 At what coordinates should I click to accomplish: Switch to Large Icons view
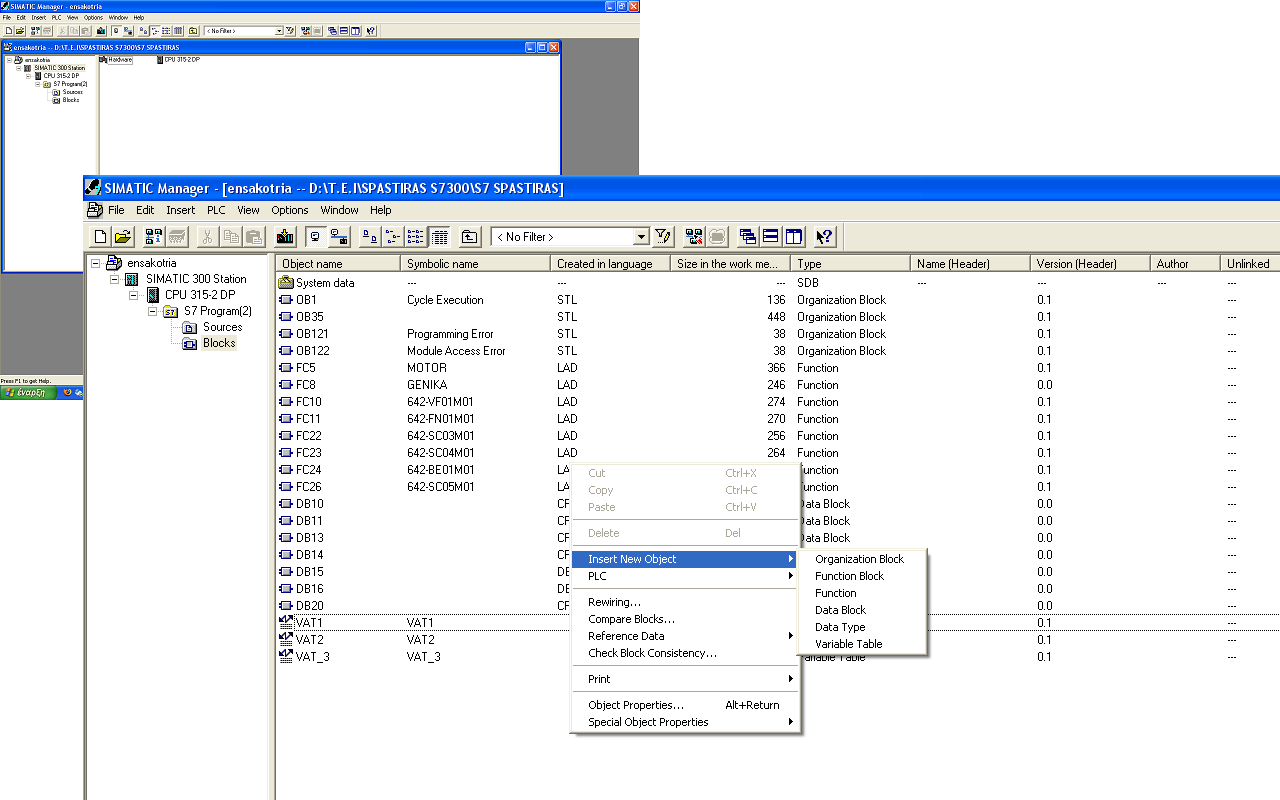(370, 237)
